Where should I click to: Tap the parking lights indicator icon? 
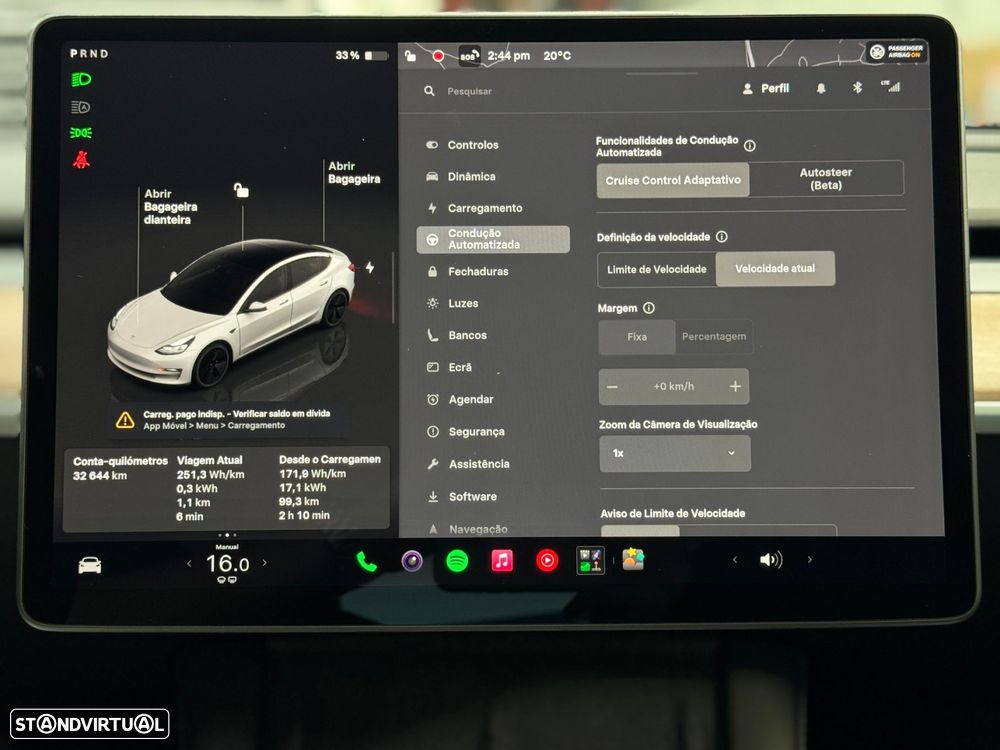pyautogui.click(x=81, y=133)
